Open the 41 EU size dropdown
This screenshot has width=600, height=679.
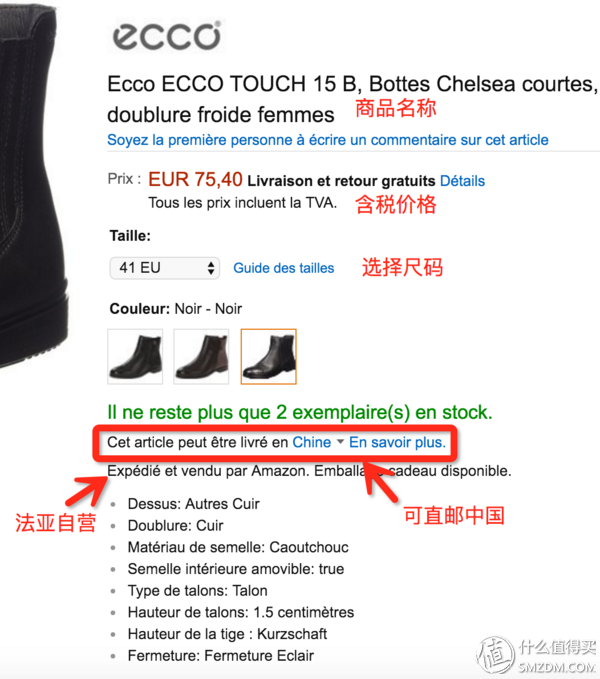(x=165, y=268)
